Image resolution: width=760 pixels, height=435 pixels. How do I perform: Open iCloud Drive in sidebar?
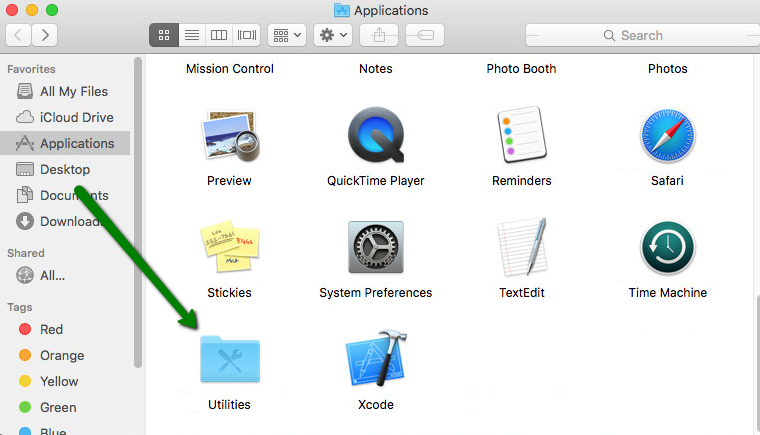point(65,117)
